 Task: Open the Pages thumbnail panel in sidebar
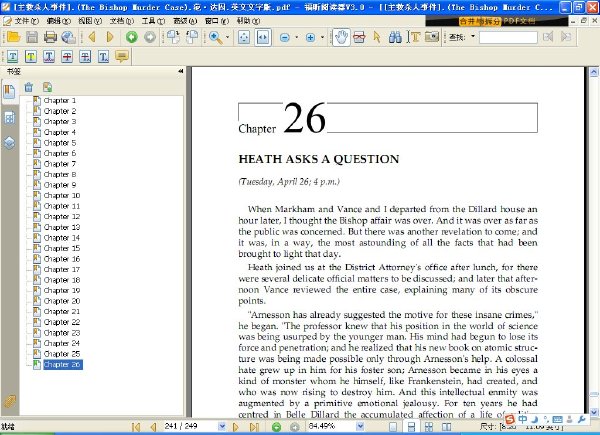(x=9, y=118)
